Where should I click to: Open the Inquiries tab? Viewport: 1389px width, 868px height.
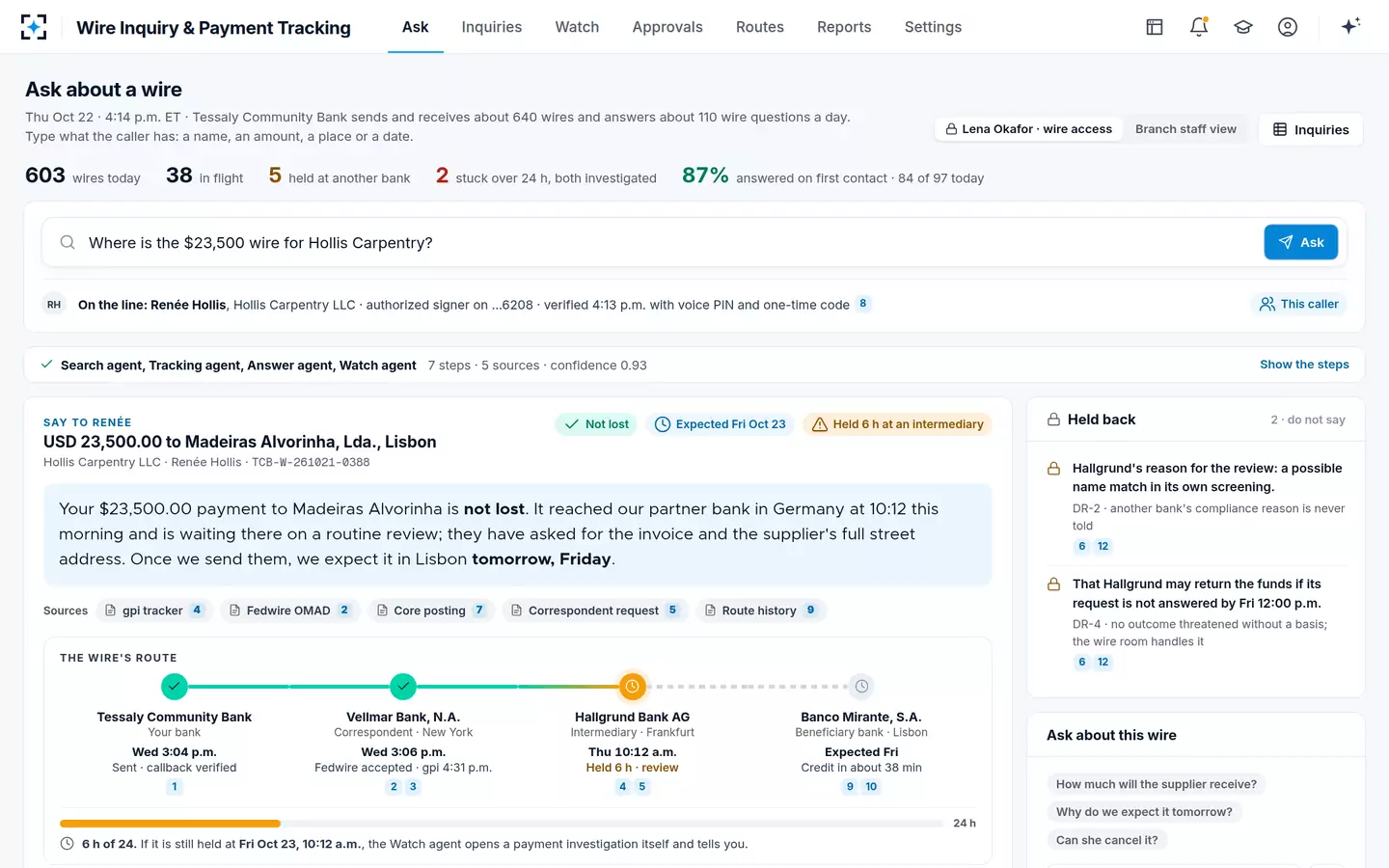(492, 27)
